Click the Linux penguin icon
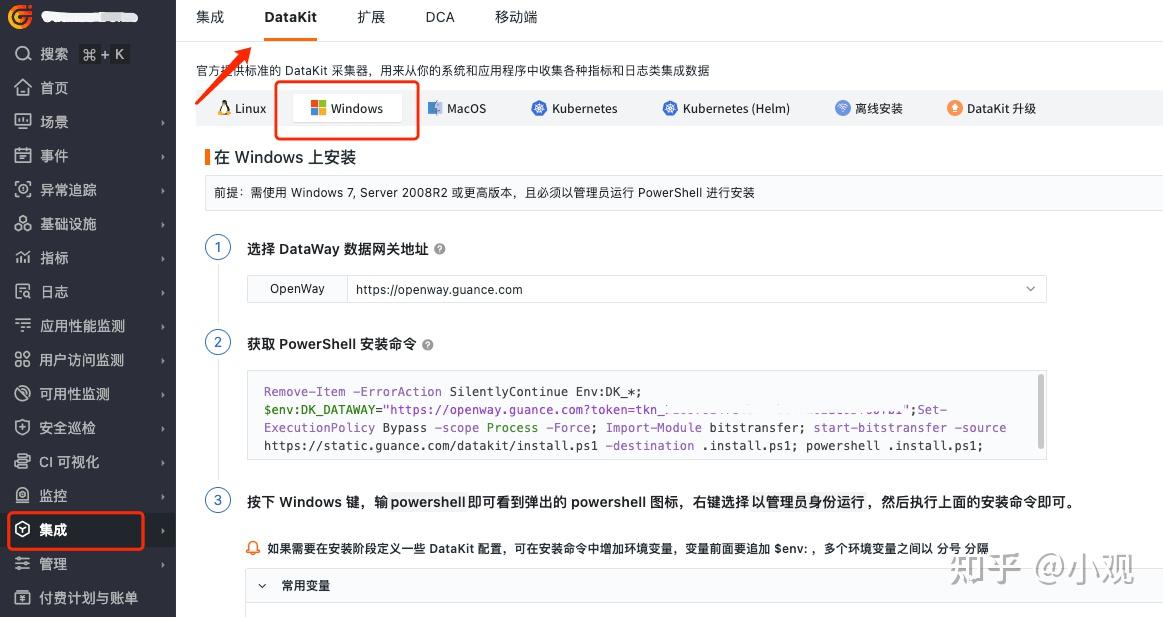The width and height of the screenshot is (1163, 617). click(224, 108)
